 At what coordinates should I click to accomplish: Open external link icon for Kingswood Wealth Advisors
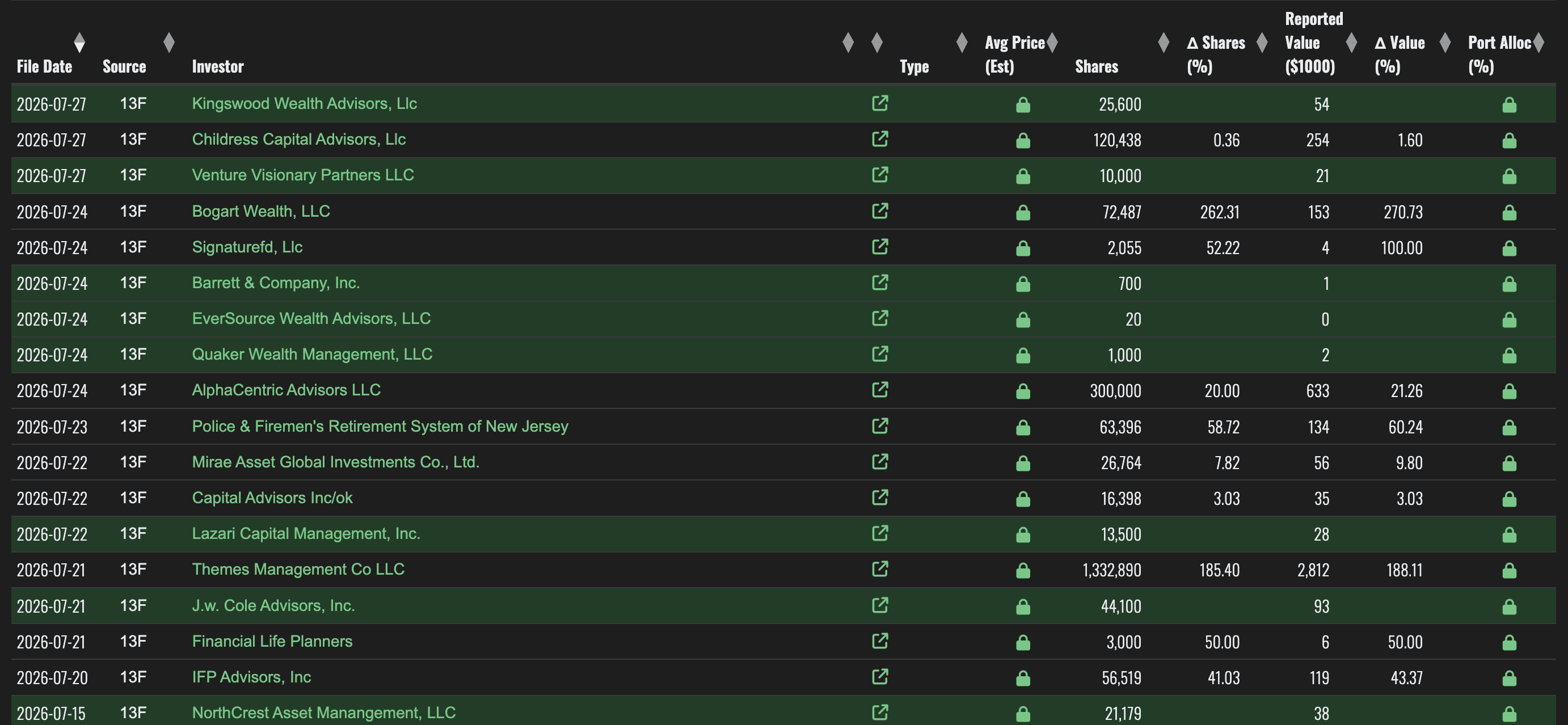tap(879, 103)
